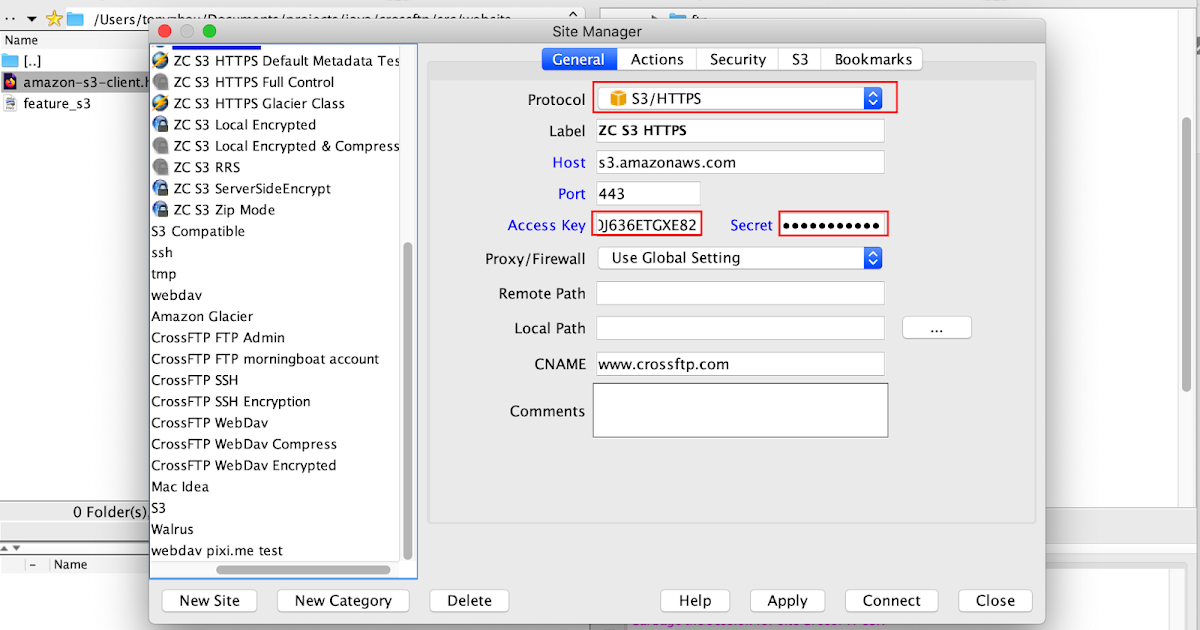Click the amazon-s3-client file icon

tap(10, 82)
